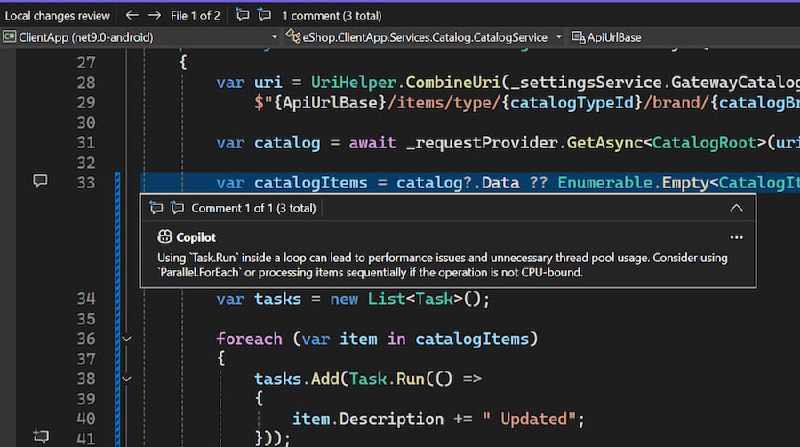Click 'Task.Run' call on line 38
Image resolution: width=800 pixels, height=447 pixels.
pyautogui.click(x=387, y=379)
